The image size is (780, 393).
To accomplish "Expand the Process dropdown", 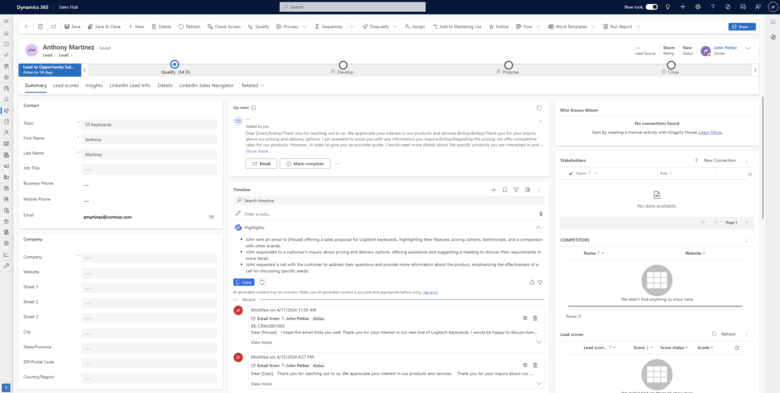I will click(304, 27).
